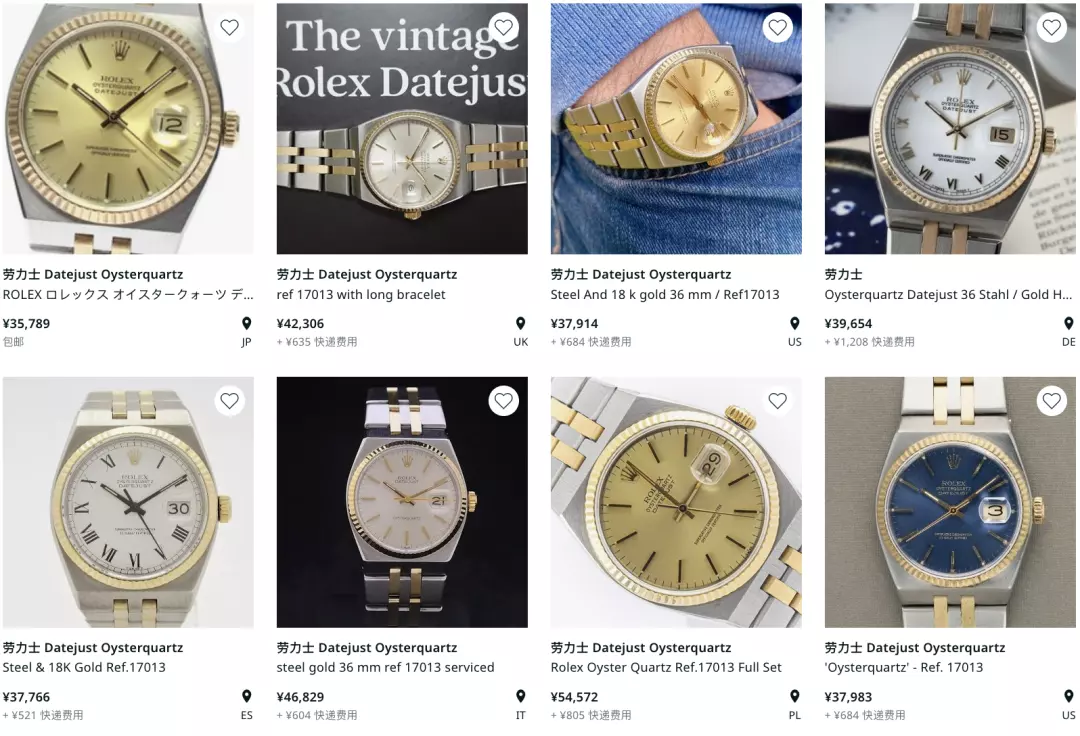Viewport: 1080px width, 736px height.
Task: Heart the ¥46,829 serviced watch listing
Action: point(503,401)
